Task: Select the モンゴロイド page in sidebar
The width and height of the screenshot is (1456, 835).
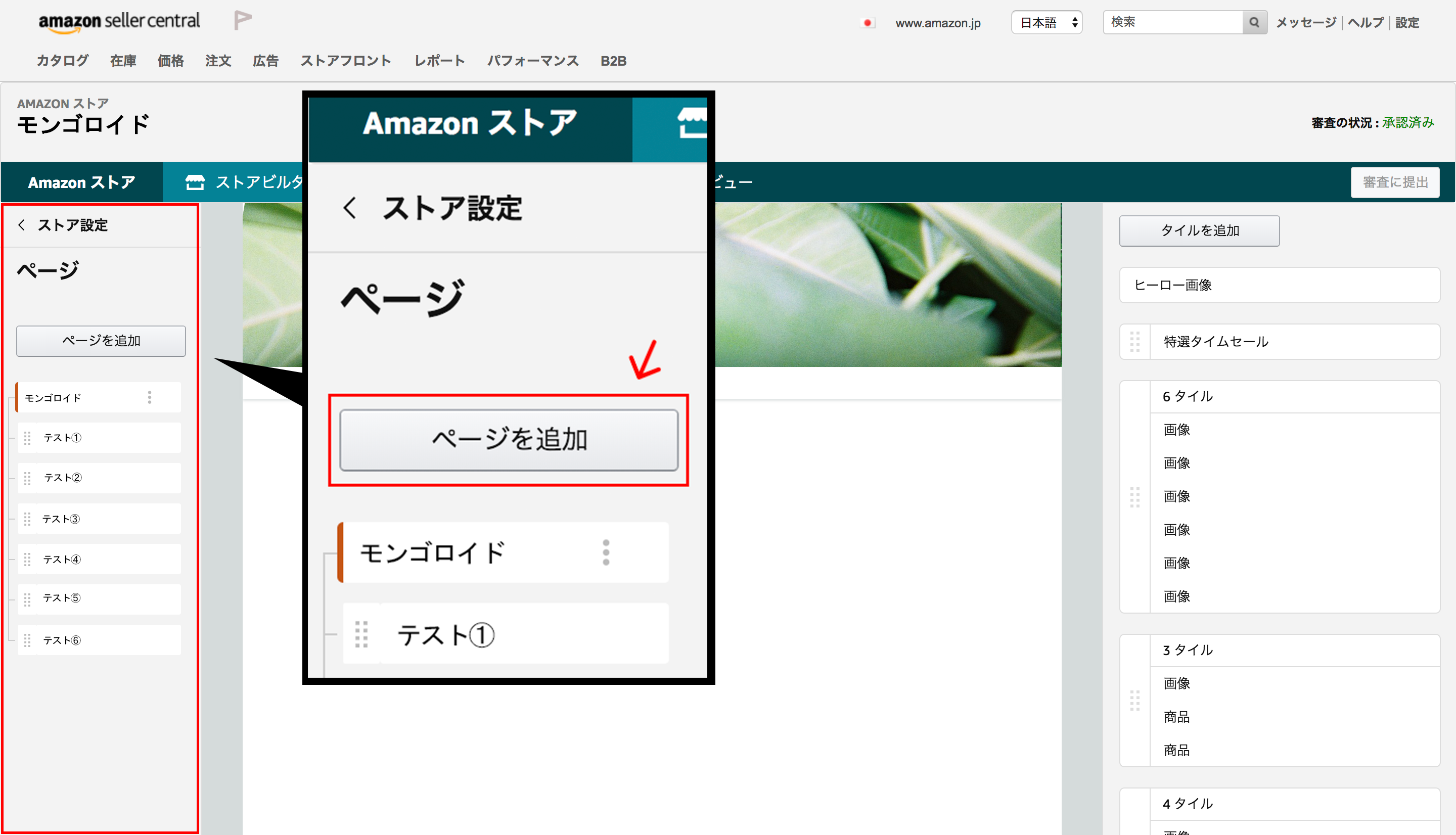Action: point(98,397)
